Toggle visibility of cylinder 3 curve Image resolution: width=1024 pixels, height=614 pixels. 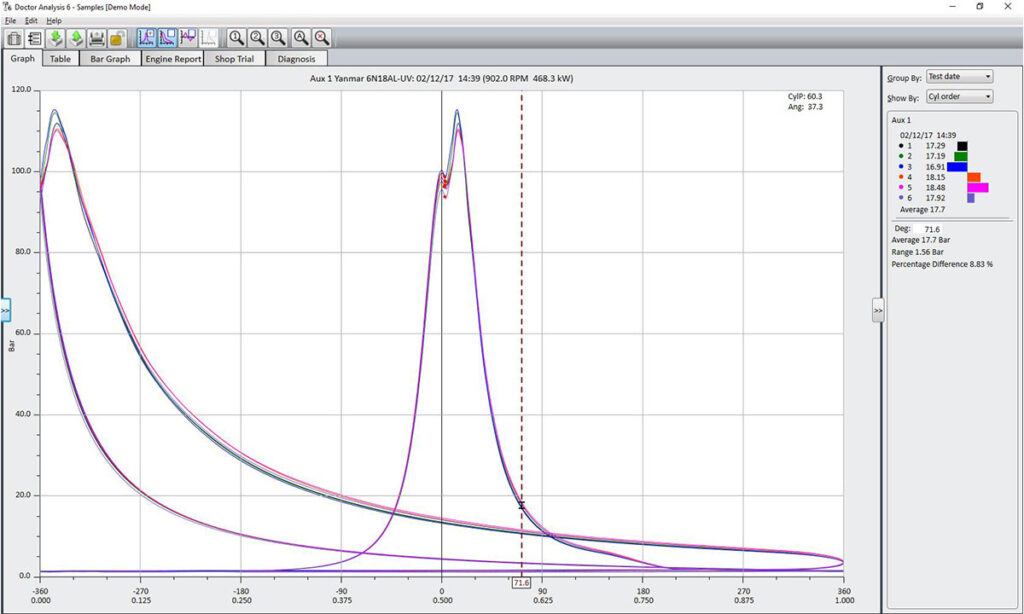tap(901, 166)
